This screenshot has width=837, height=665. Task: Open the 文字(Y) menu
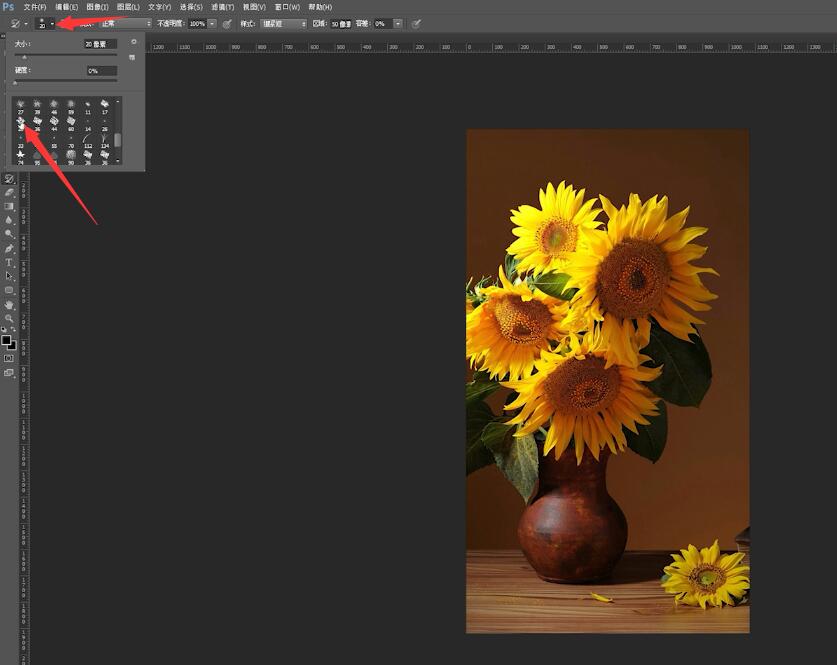coord(160,7)
